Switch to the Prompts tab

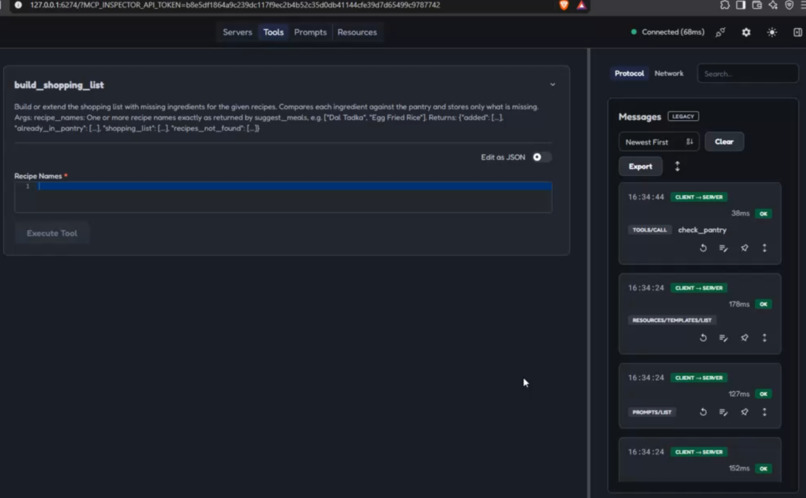pyautogui.click(x=310, y=32)
